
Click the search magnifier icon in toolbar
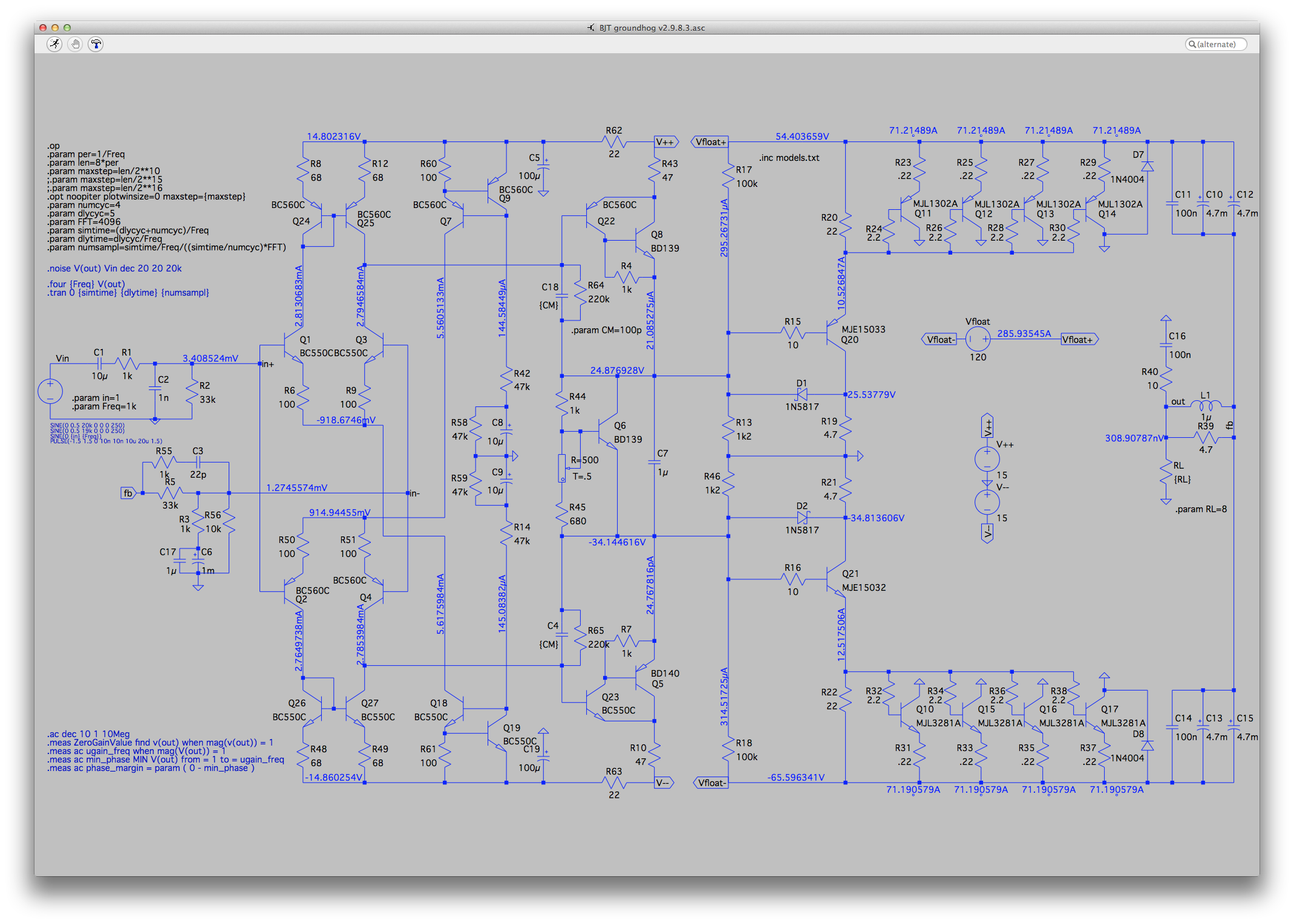[1192, 44]
